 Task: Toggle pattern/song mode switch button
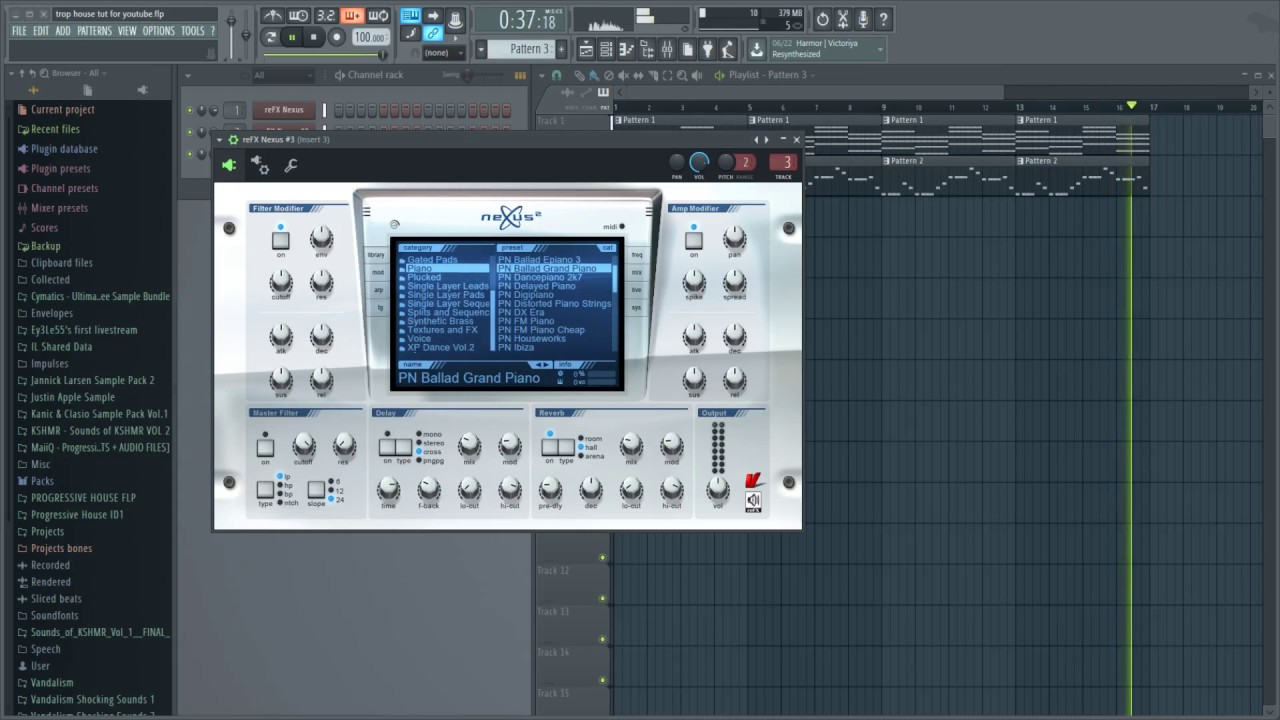(x=271, y=37)
